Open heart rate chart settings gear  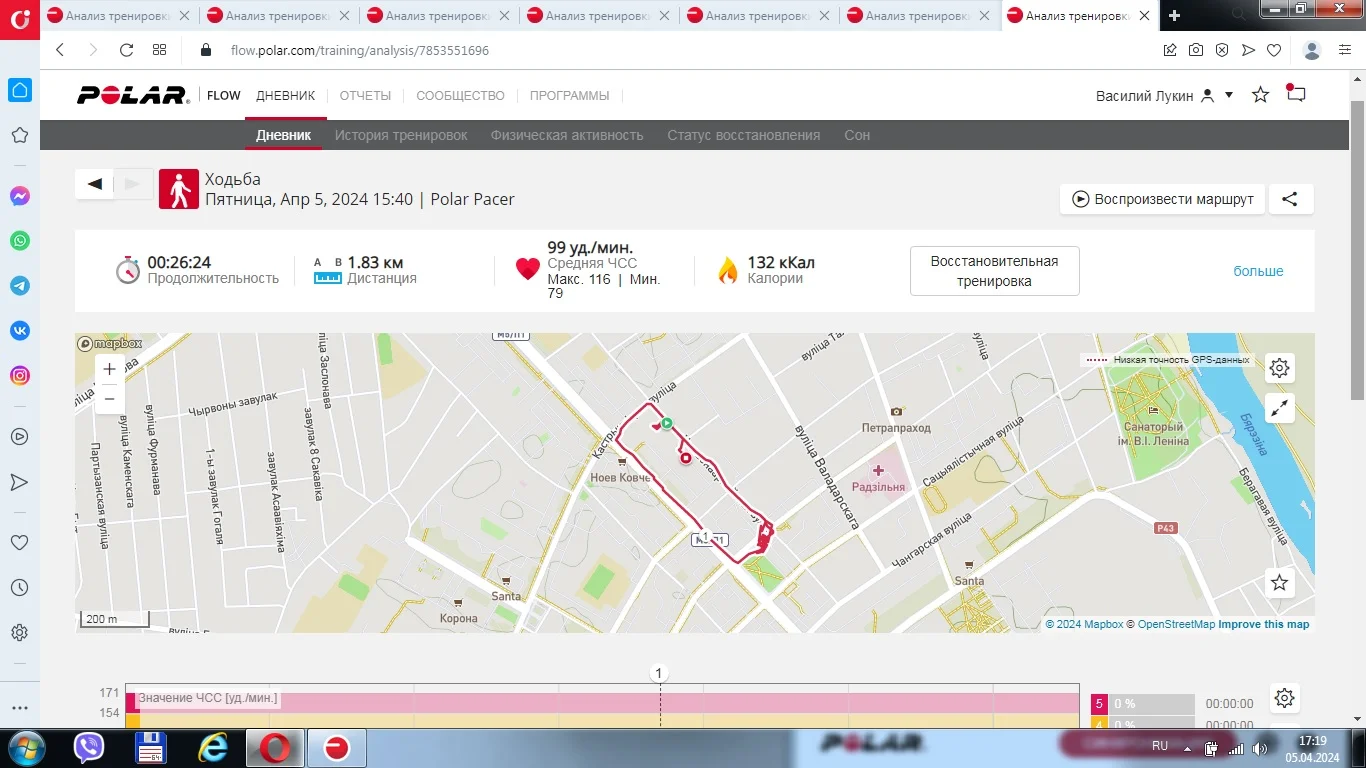[1285, 698]
